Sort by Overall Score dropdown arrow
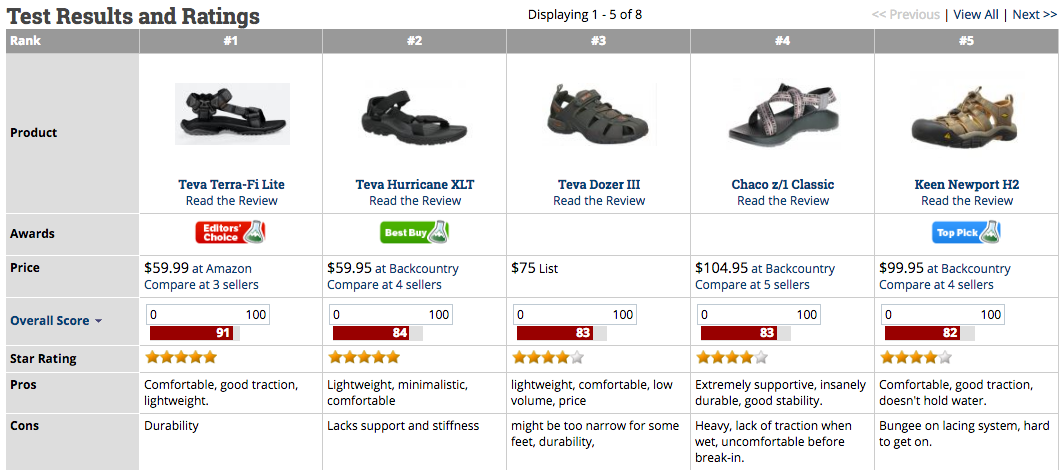This screenshot has height=470, width=1064. coord(98,321)
